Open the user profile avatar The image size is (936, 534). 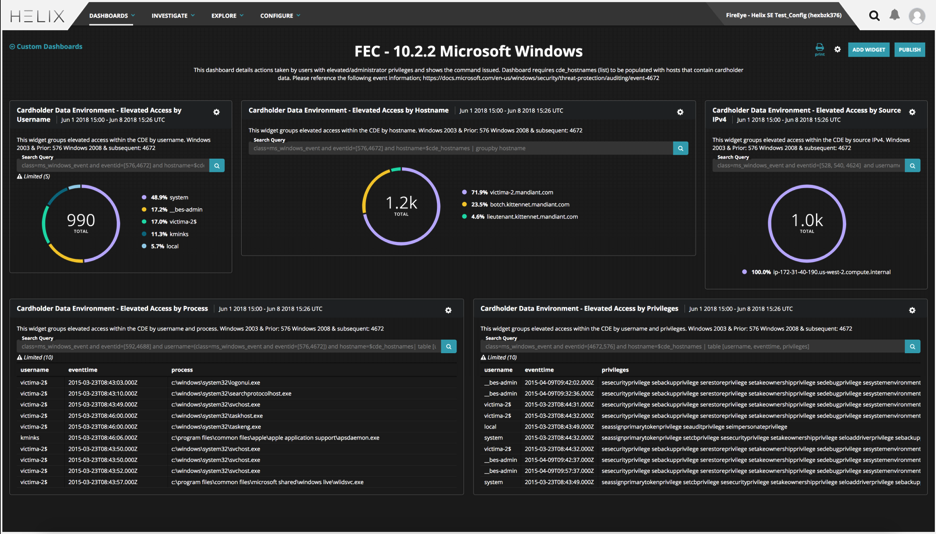click(917, 16)
